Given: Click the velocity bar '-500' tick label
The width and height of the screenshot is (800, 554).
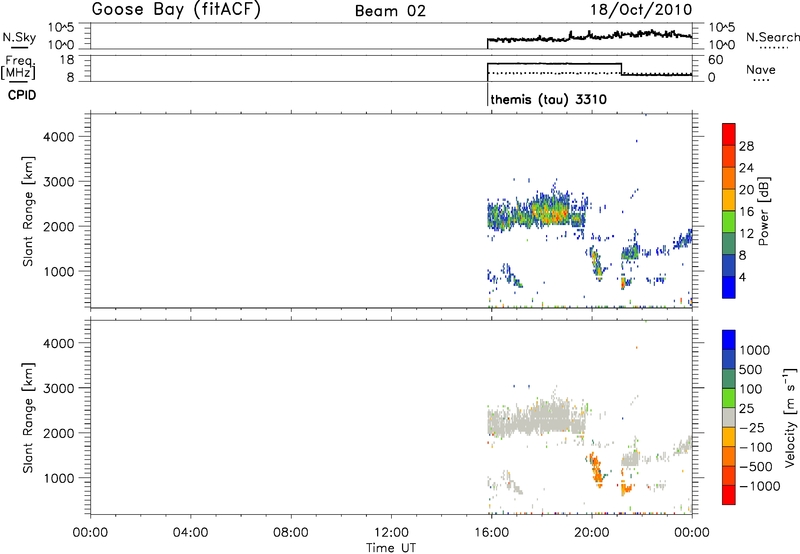Looking at the screenshot, I should tap(755, 466).
